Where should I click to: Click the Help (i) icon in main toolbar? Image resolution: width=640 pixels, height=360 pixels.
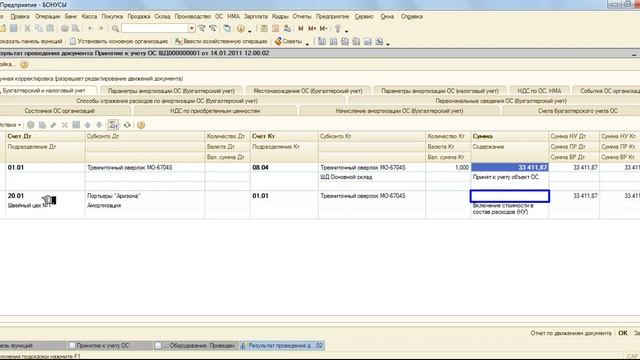click(241, 28)
